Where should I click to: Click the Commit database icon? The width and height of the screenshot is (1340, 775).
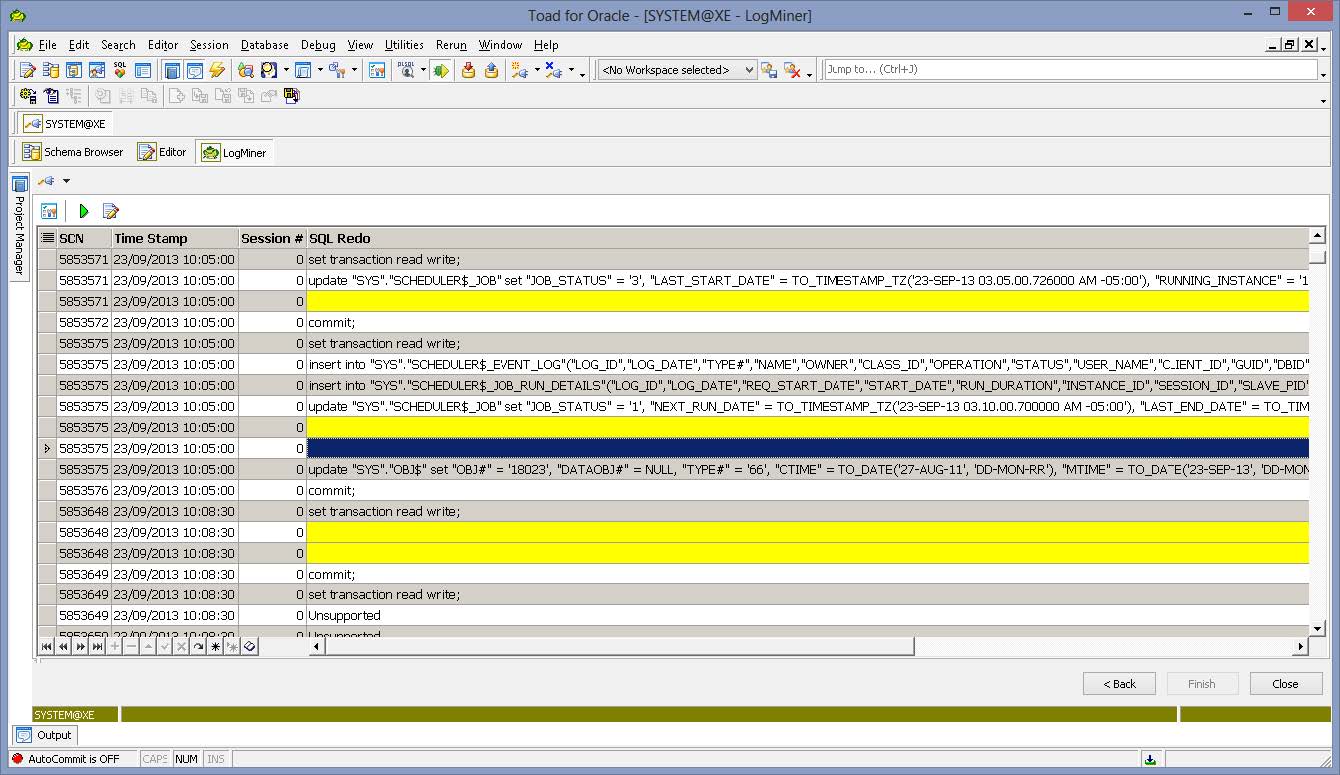pyautogui.click(x=468, y=70)
